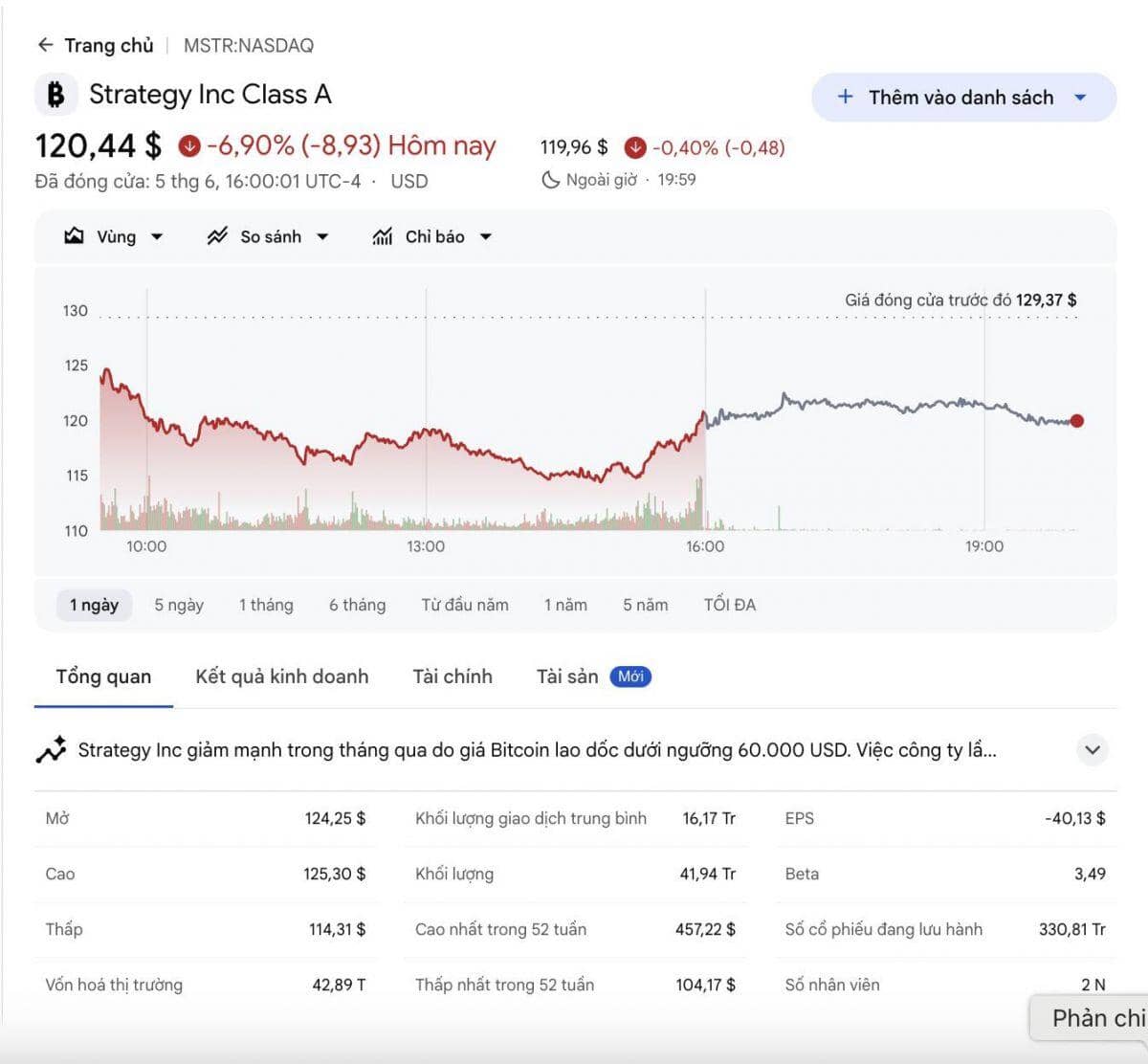
Task: Click the So sánh compare icon
Action: point(217,236)
